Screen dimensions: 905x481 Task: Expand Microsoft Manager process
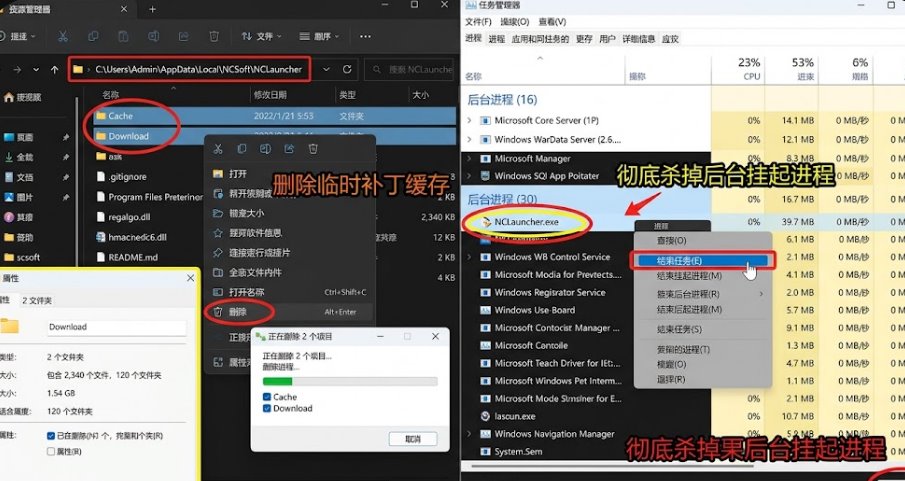(x=469, y=158)
